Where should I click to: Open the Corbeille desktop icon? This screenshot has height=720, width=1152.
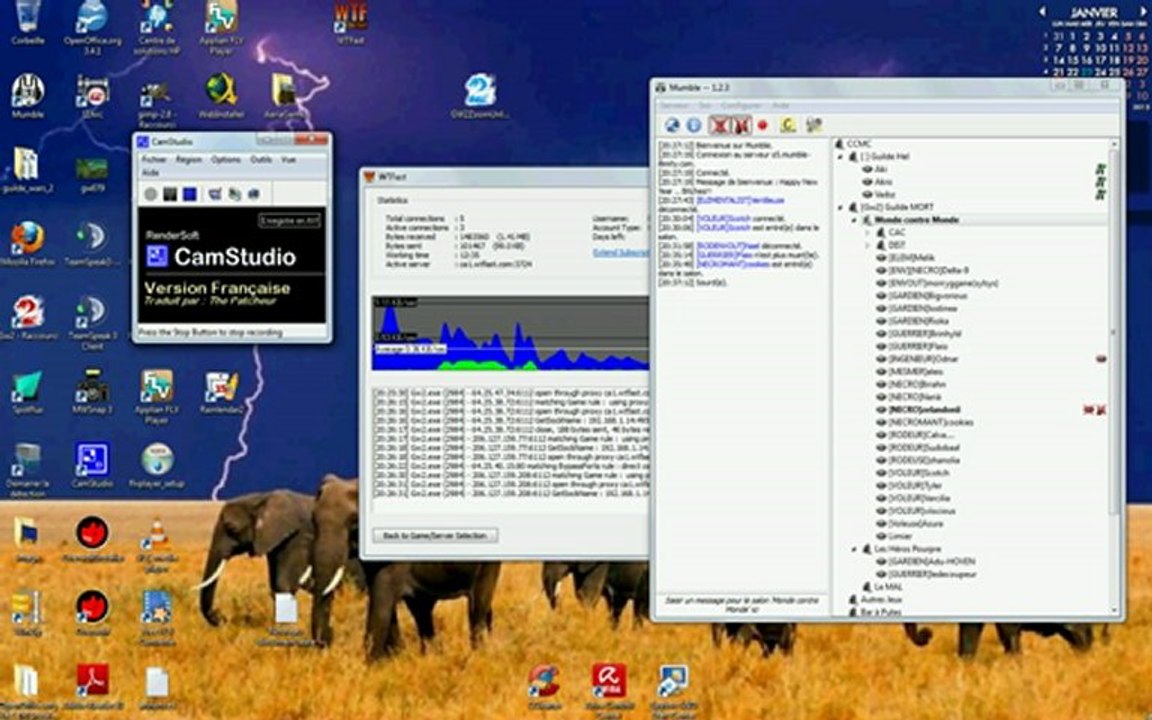tap(27, 23)
